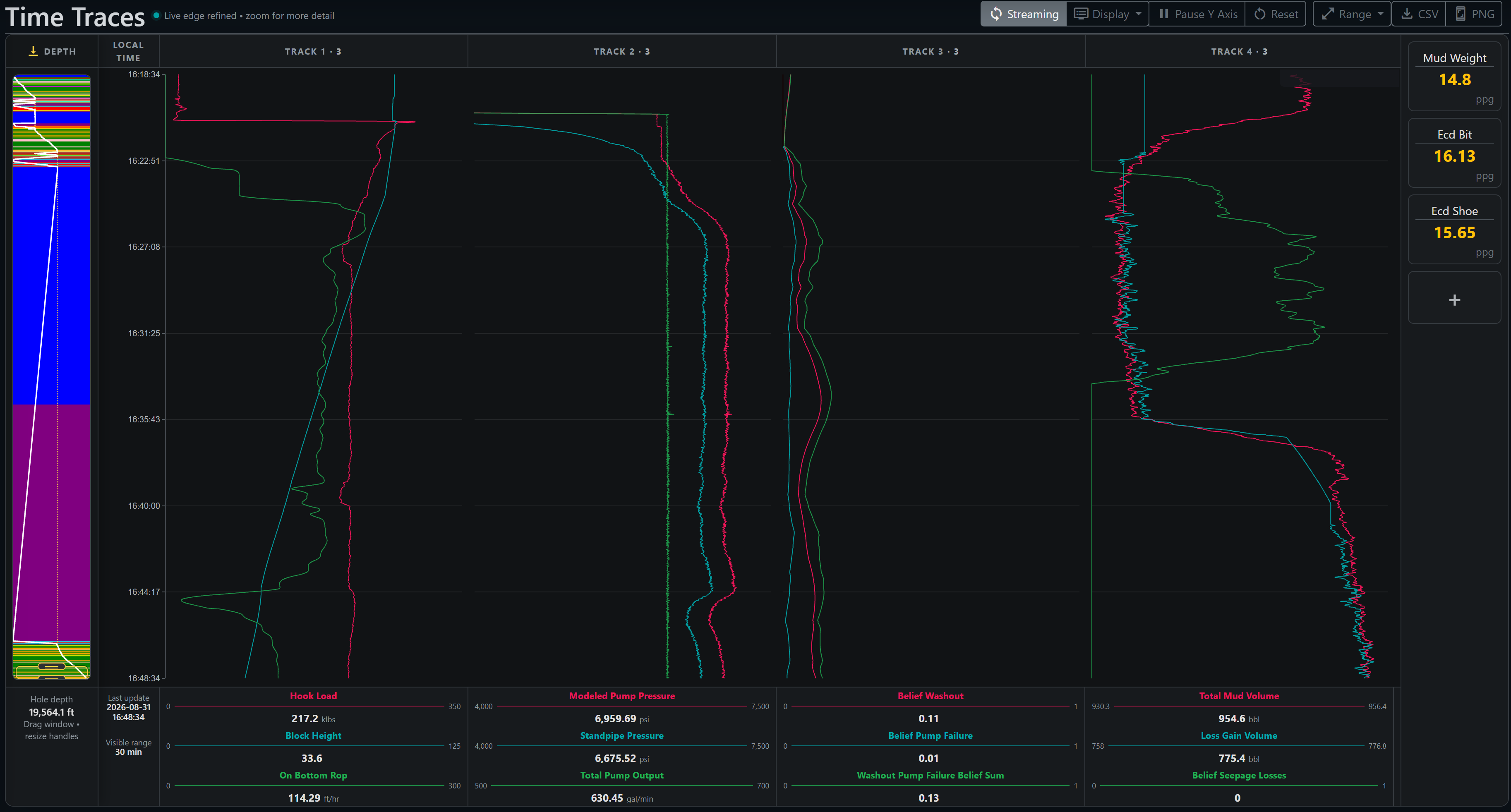1511x812 pixels.
Task: Select the LOCAL TIME column header
Action: [128, 52]
